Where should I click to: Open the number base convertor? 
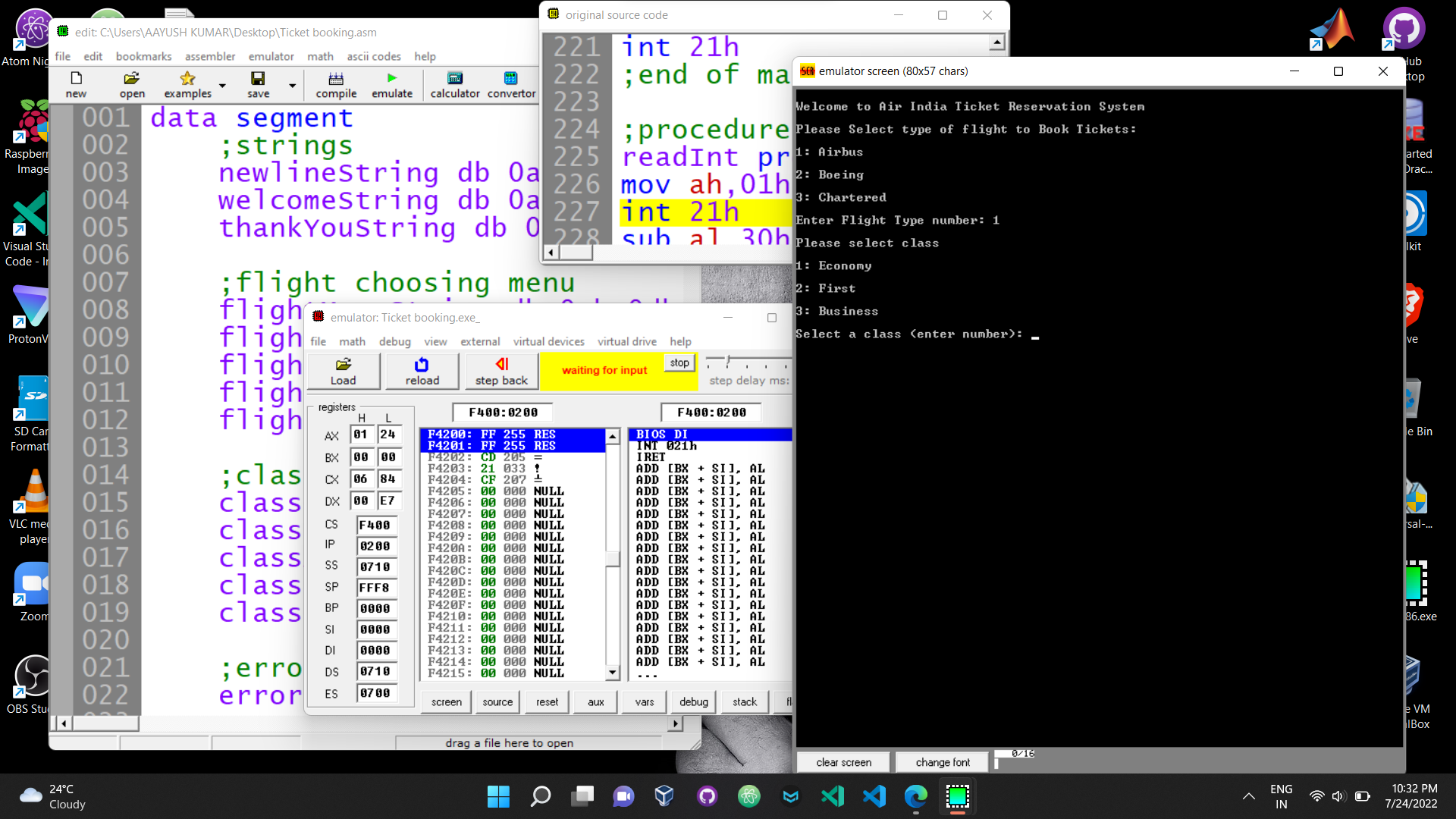click(510, 84)
